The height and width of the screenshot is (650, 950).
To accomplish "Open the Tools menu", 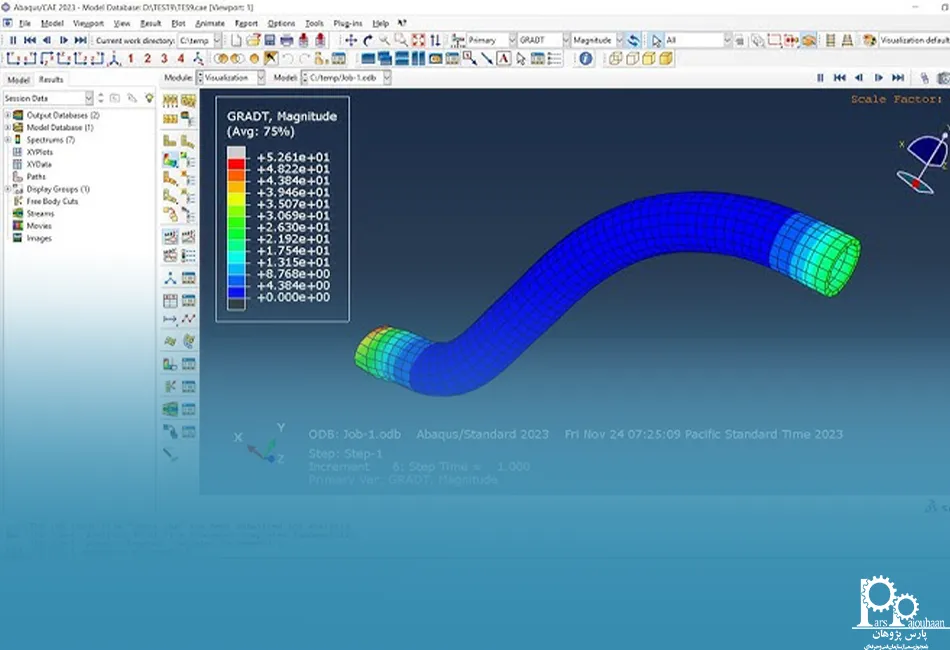I will (314, 24).
